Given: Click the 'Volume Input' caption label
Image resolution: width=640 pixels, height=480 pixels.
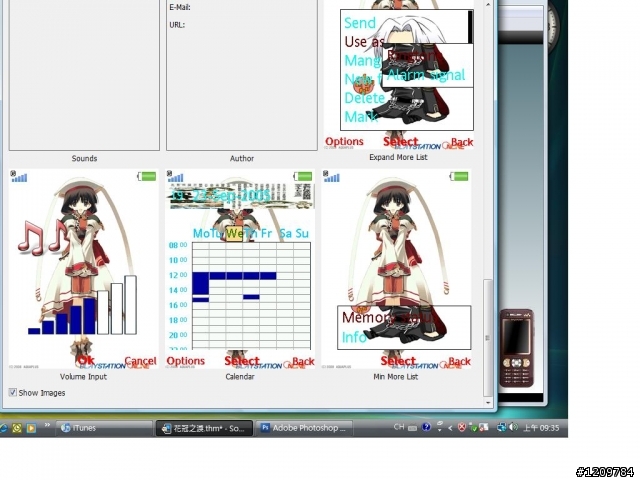Looking at the screenshot, I should tap(83, 376).
